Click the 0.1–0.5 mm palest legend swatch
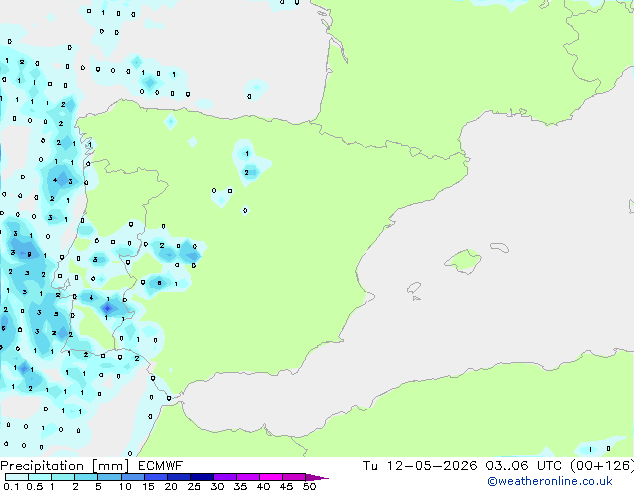This screenshot has width=634, height=490. 17,477
